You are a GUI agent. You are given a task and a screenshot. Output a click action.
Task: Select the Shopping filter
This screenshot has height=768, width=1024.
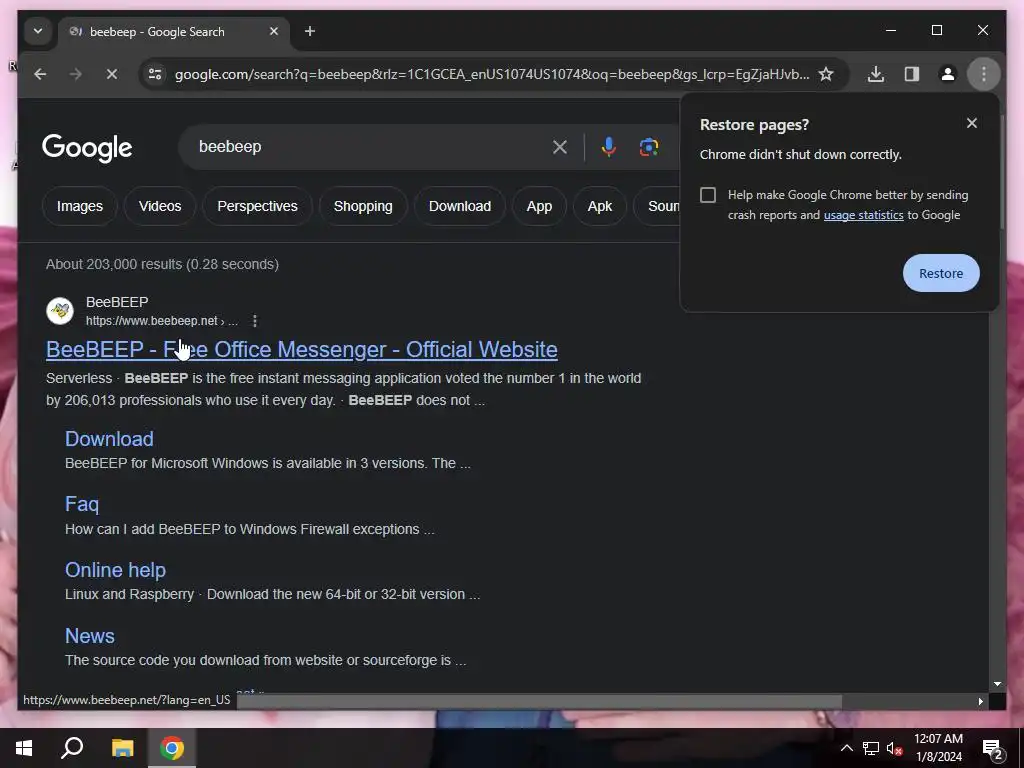coord(363,206)
